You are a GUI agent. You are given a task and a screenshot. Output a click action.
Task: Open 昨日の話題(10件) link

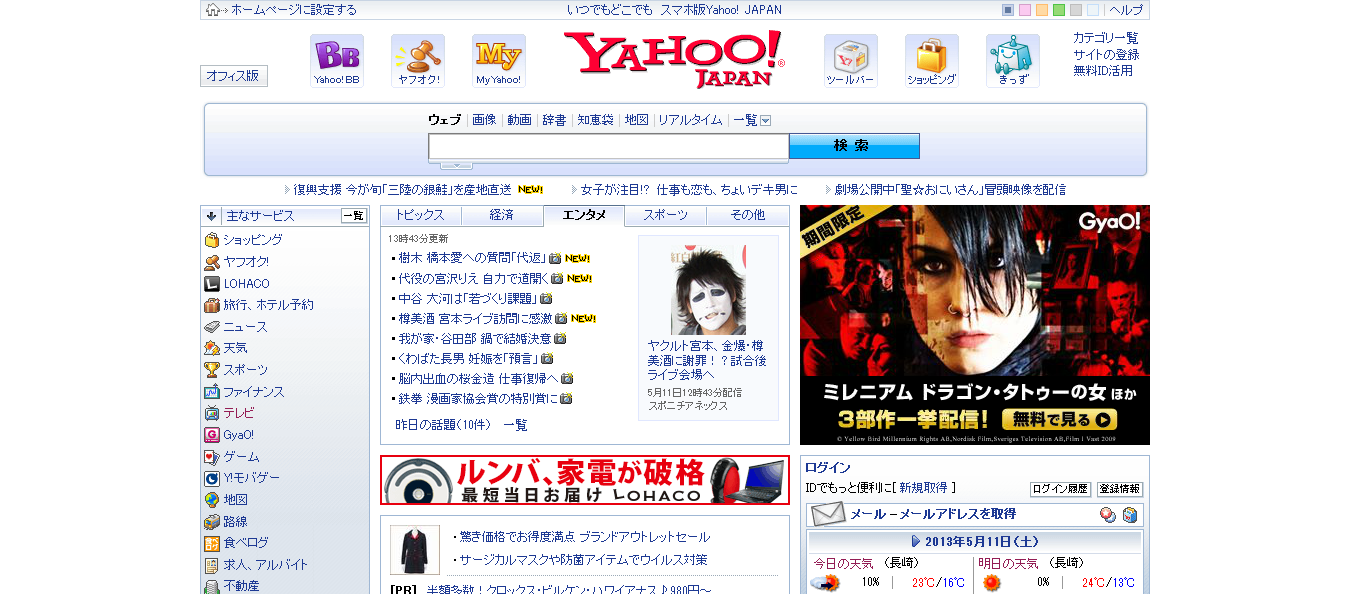[x=443, y=425]
